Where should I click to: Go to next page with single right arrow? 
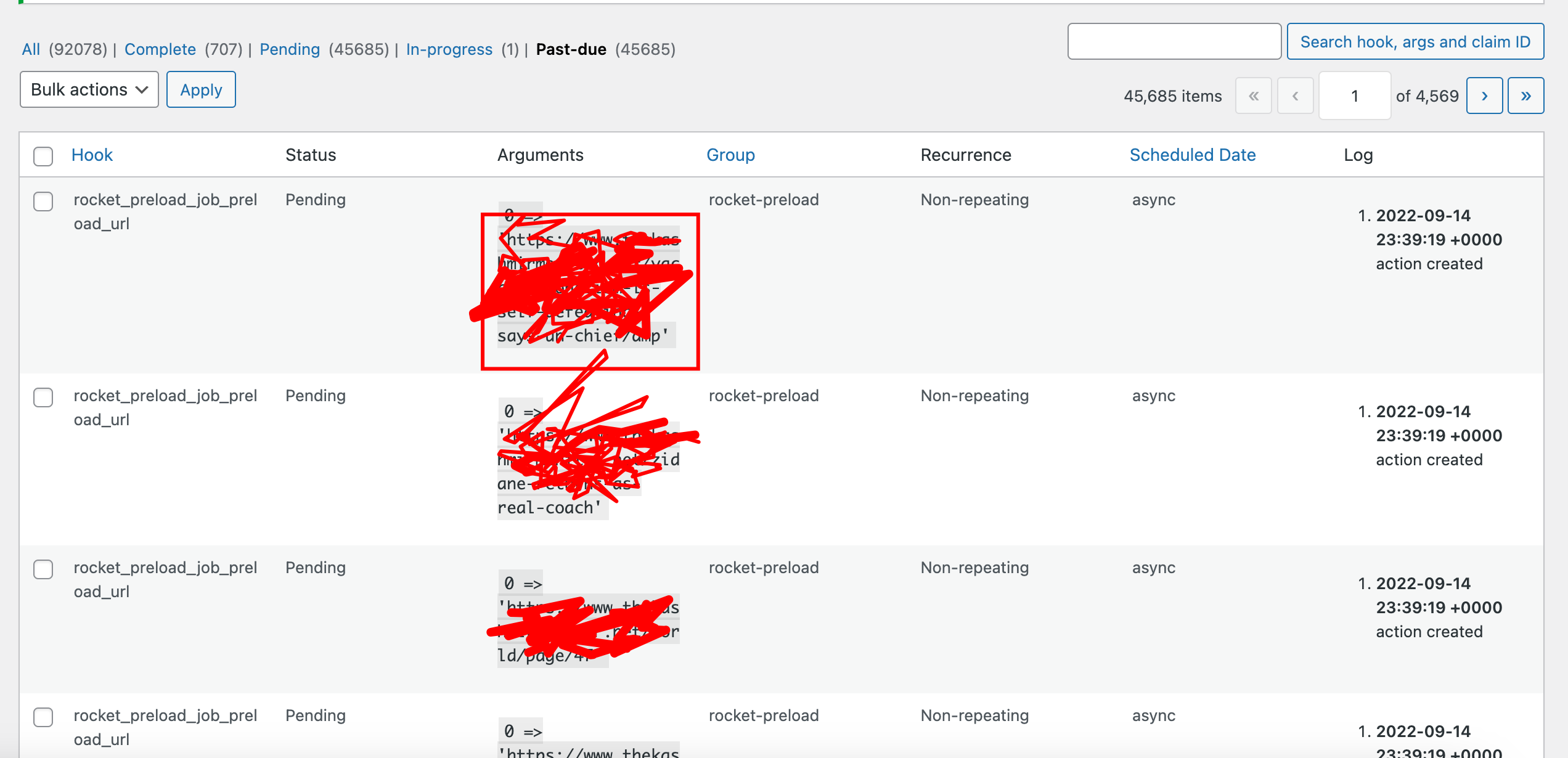[1485, 96]
